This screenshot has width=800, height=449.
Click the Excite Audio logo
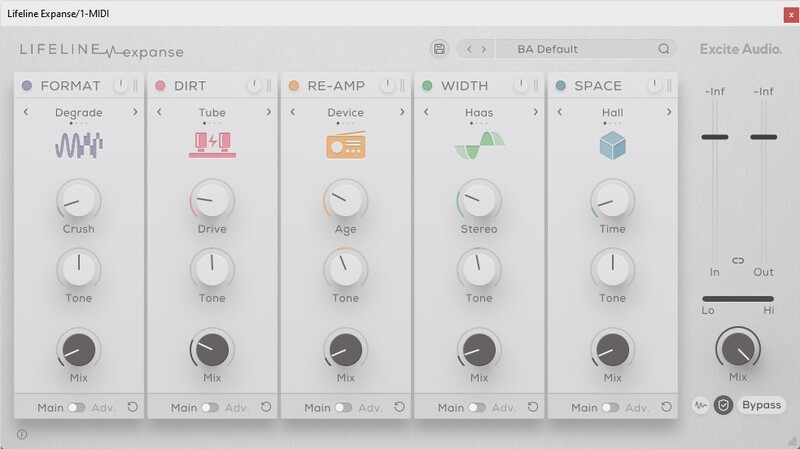(740, 49)
